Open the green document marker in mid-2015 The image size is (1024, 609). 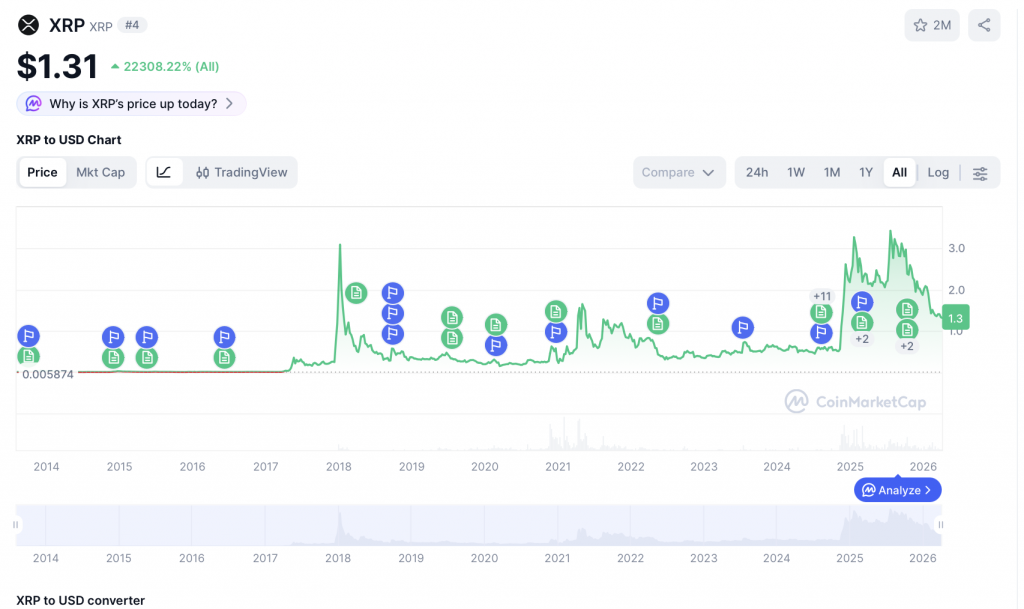pyautogui.click(x=147, y=358)
